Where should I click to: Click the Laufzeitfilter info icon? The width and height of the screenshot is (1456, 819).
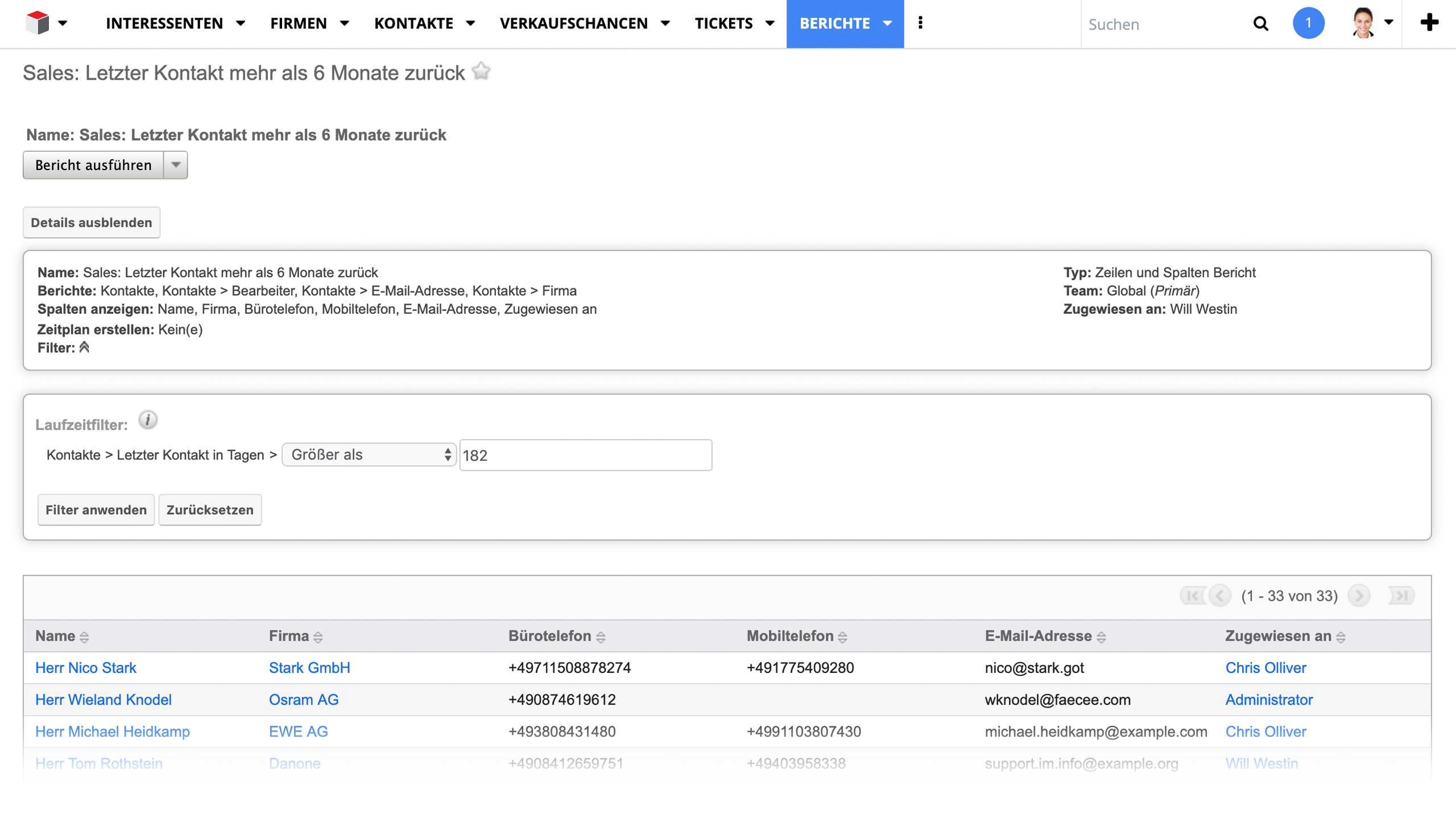pos(148,420)
